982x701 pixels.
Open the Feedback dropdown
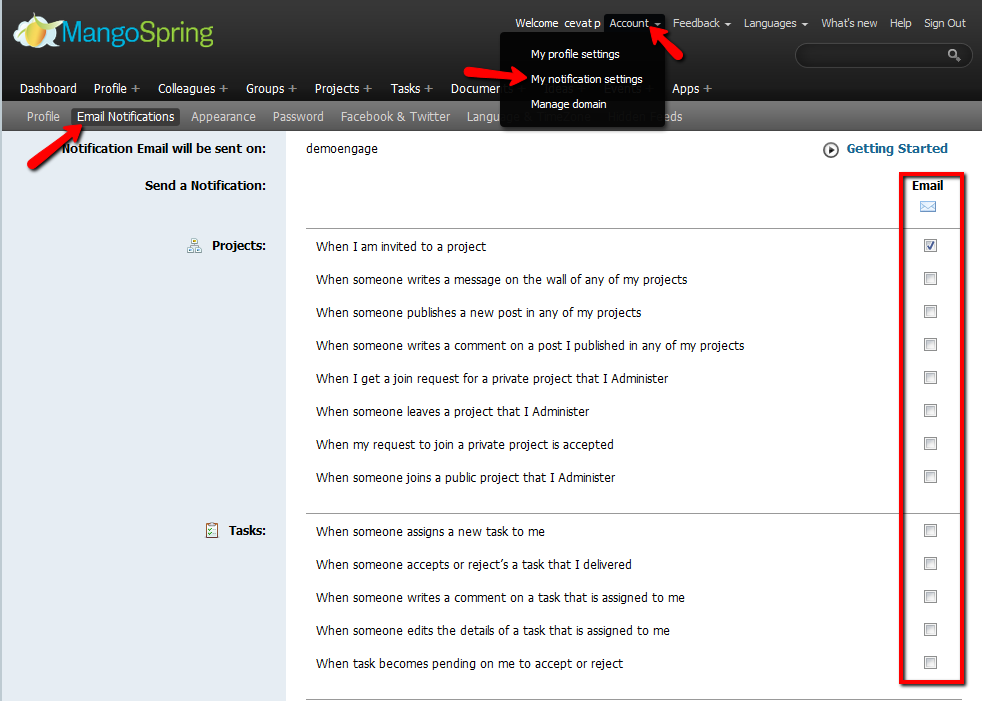pyautogui.click(x=701, y=23)
